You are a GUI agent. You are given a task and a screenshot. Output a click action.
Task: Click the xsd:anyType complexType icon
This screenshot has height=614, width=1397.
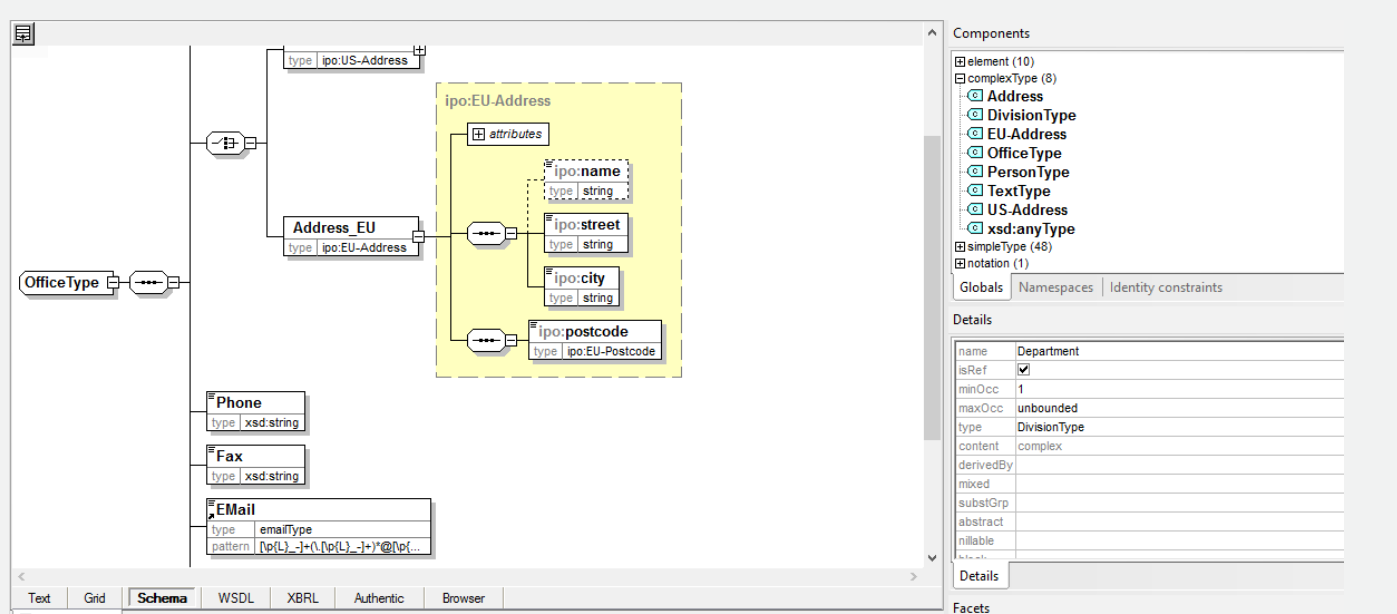(975, 229)
